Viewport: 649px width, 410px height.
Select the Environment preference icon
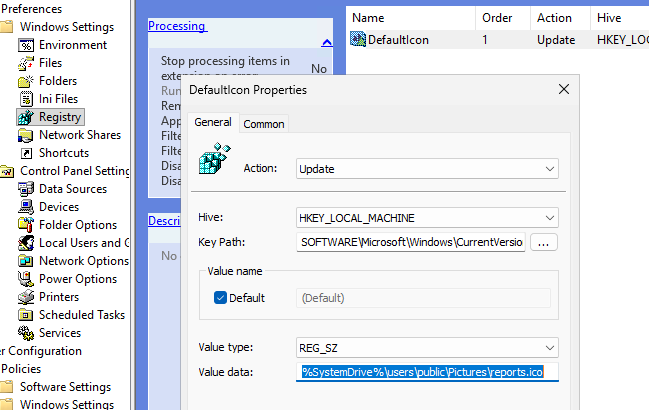[26, 45]
